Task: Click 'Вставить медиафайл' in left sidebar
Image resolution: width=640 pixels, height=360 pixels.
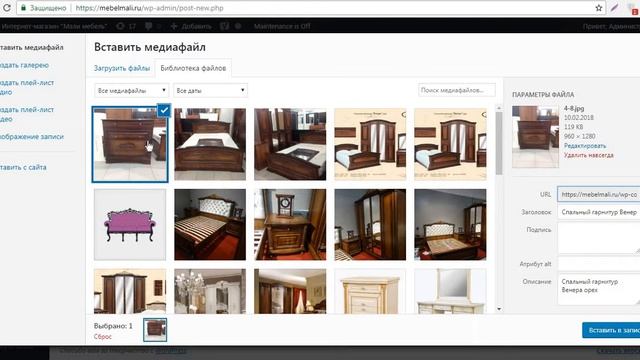Action: (31, 47)
